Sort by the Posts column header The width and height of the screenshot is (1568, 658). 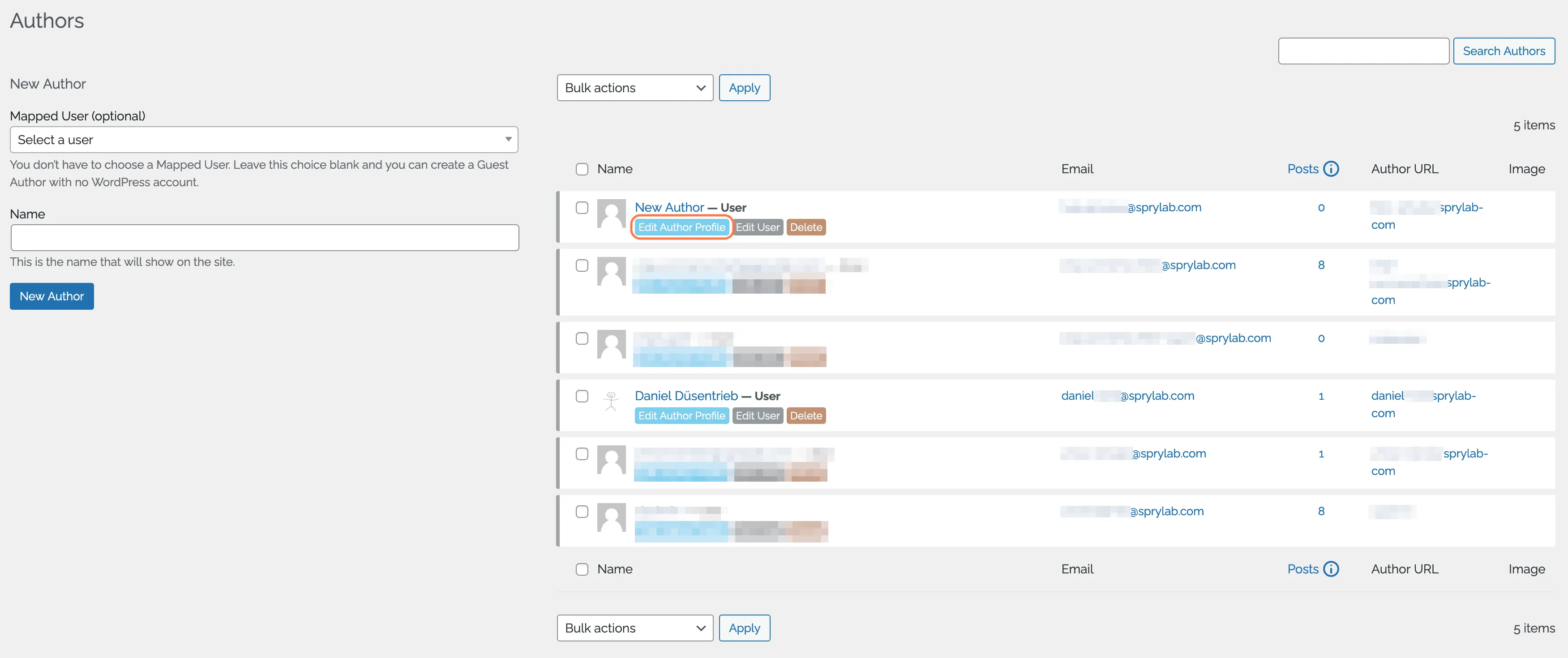pos(1302,169)
